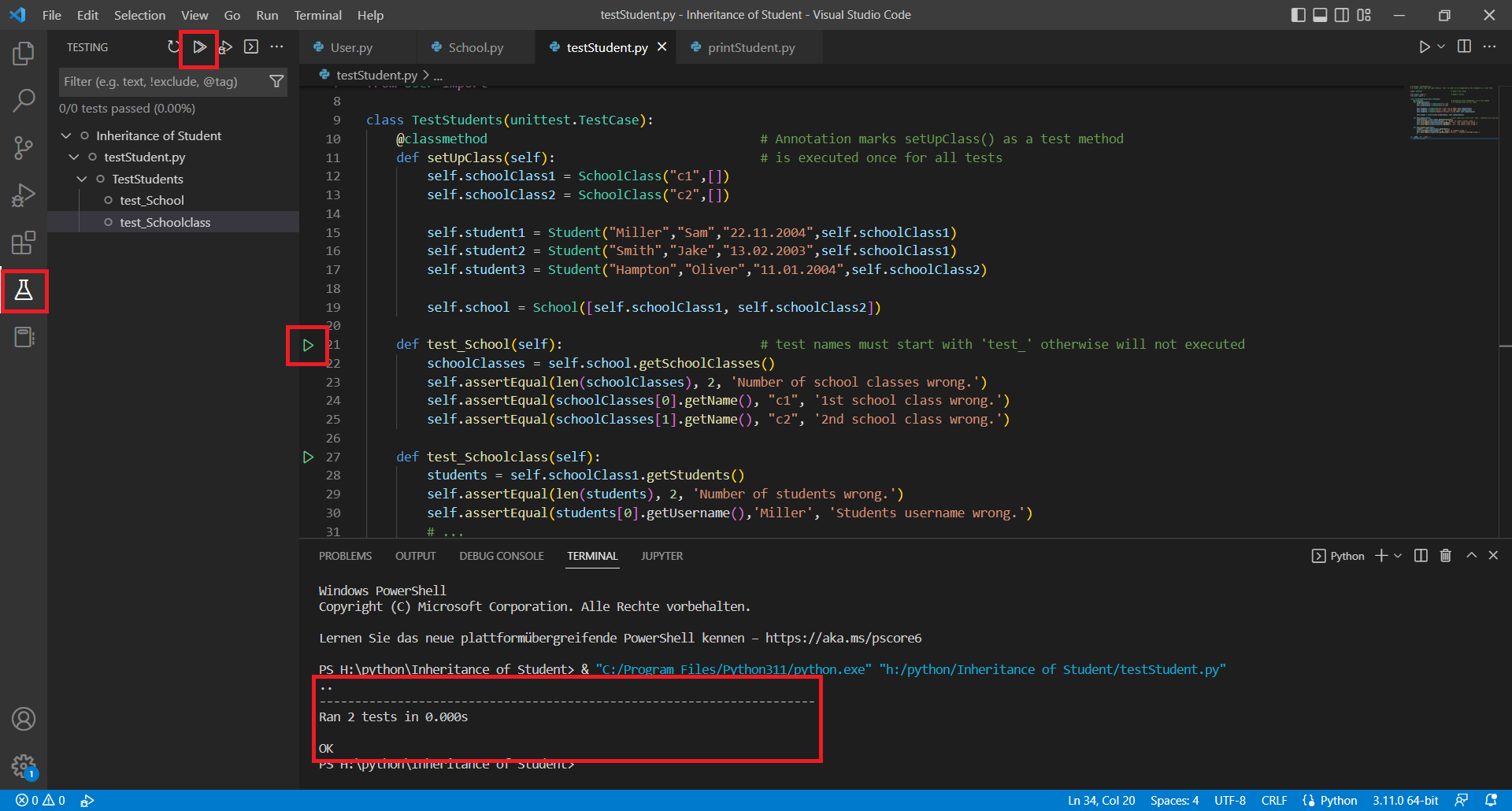Open run file dropdown arrow in editor
Image resolution: width=1512 pixels, height=811 pixels.
coord(1441,47)
